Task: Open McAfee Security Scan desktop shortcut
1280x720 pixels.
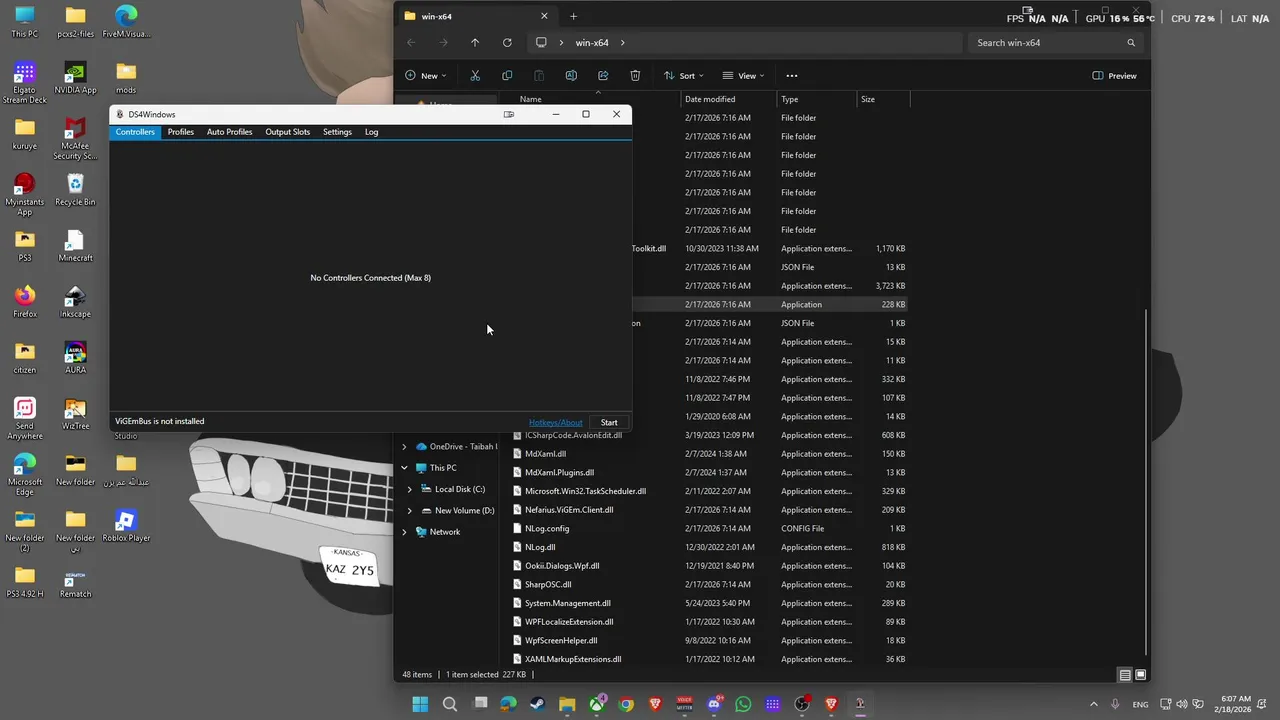Action: pyautogui.click(x=75, y=139)
